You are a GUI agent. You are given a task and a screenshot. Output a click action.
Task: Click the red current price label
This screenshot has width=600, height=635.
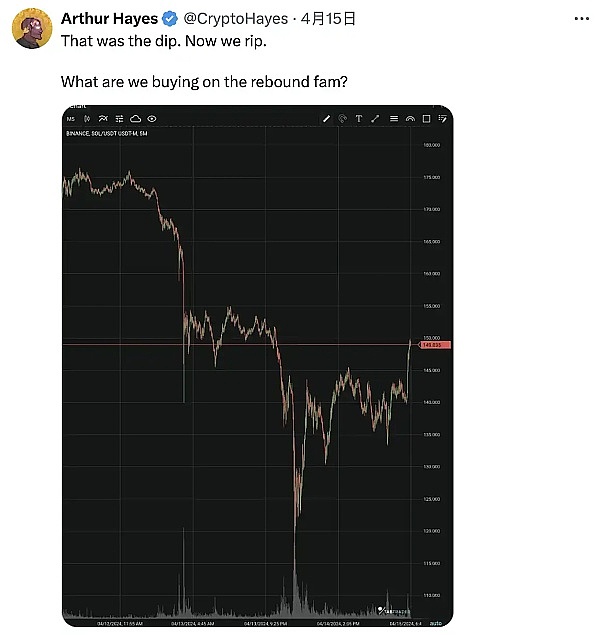pos(432,345)
